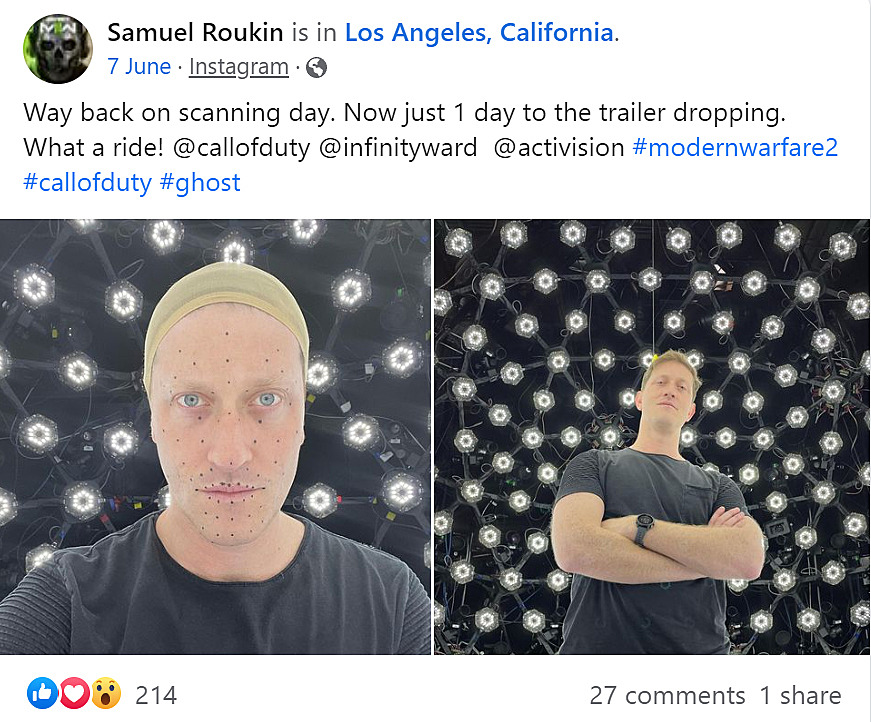
Task: Click the @activision mention text
Action: [x=559, y=148]
